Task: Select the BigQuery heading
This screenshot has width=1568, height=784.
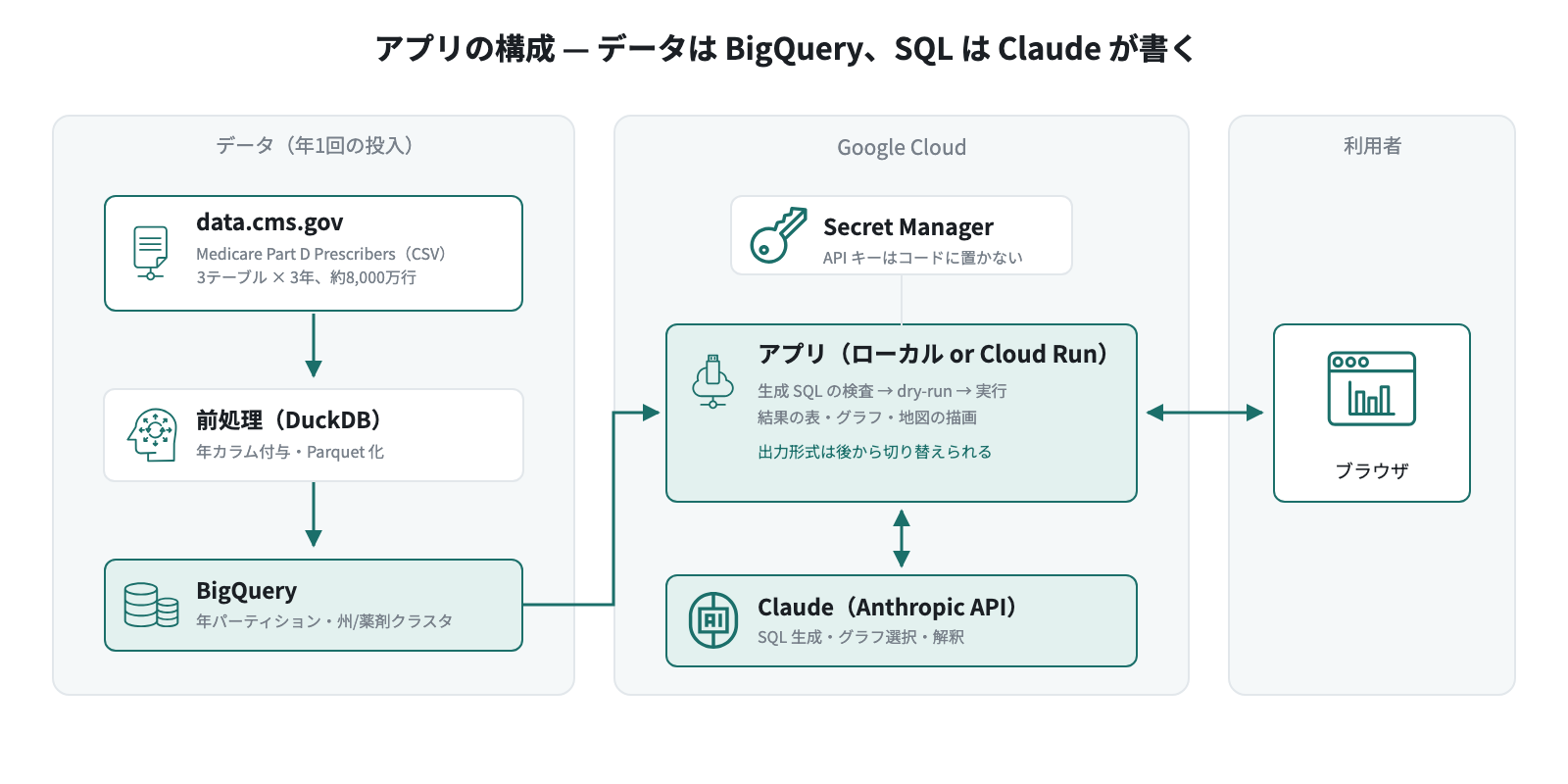Action: point(246,591)
